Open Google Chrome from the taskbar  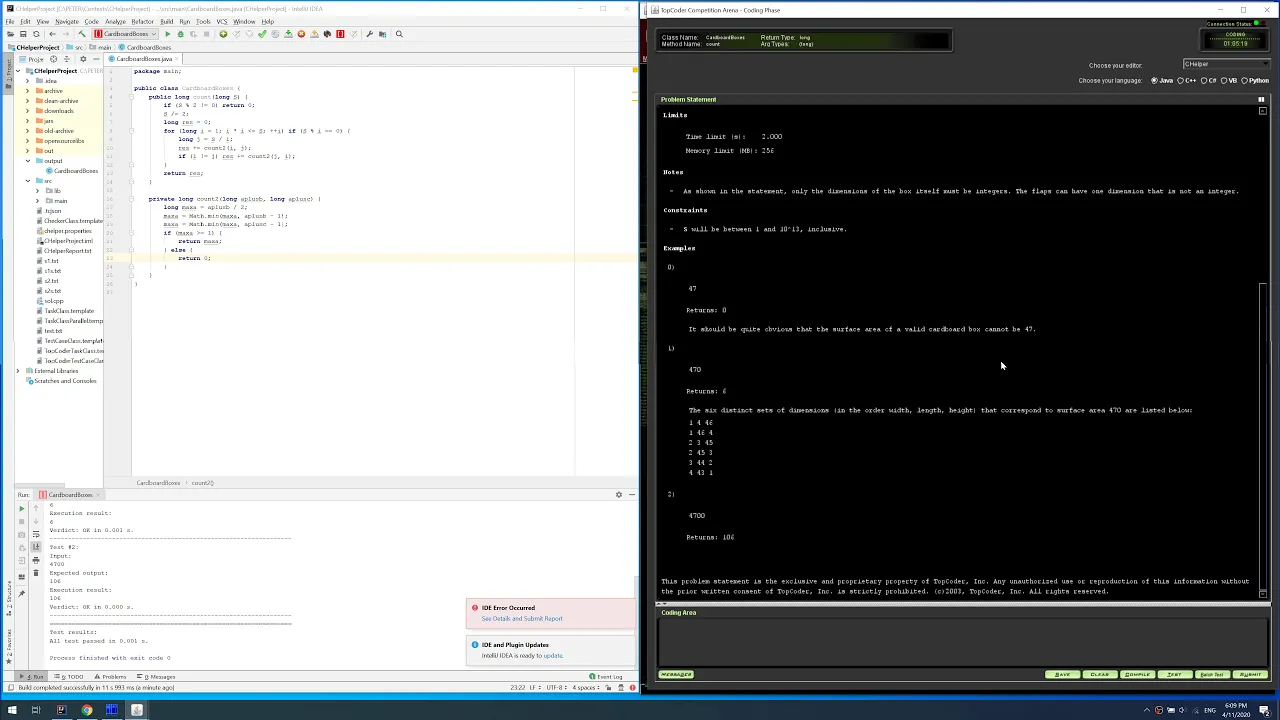[x=87, y=710]
